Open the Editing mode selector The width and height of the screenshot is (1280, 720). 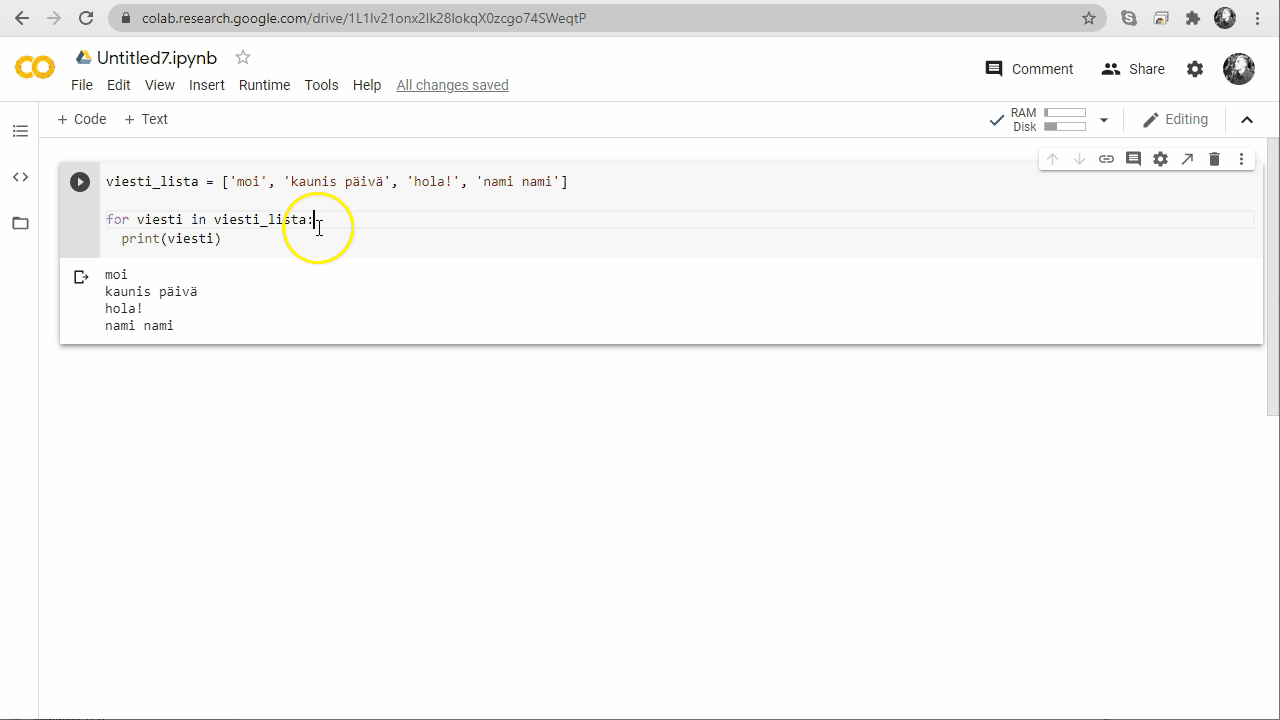[x=1175, y=119]
